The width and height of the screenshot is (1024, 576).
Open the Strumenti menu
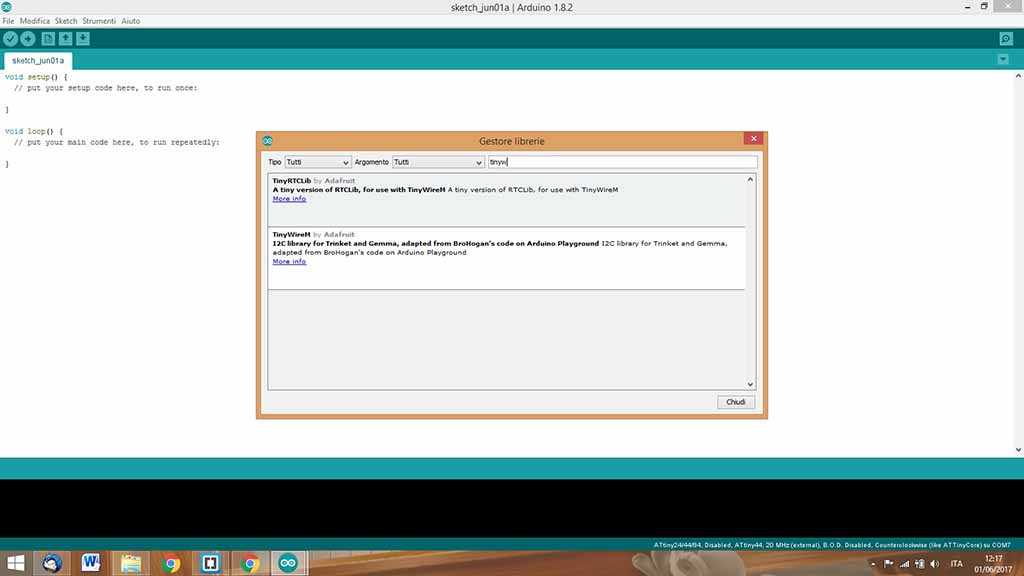(99, 21)
